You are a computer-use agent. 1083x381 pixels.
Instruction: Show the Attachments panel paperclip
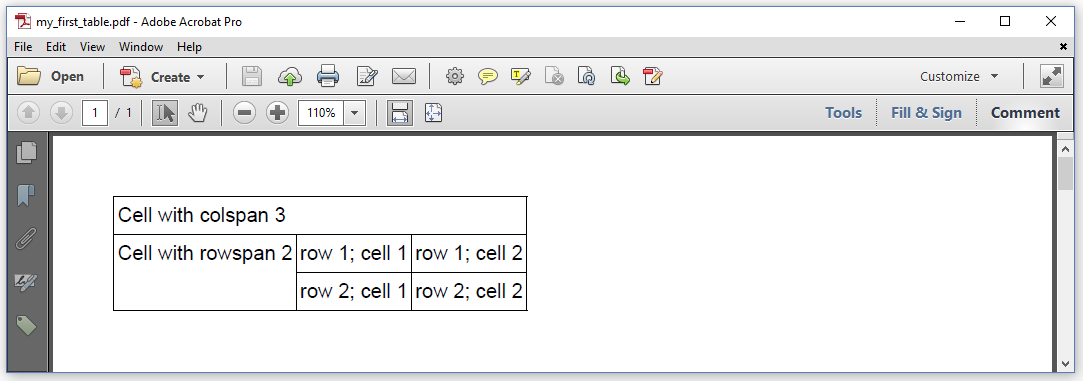[x=26, y=239]
